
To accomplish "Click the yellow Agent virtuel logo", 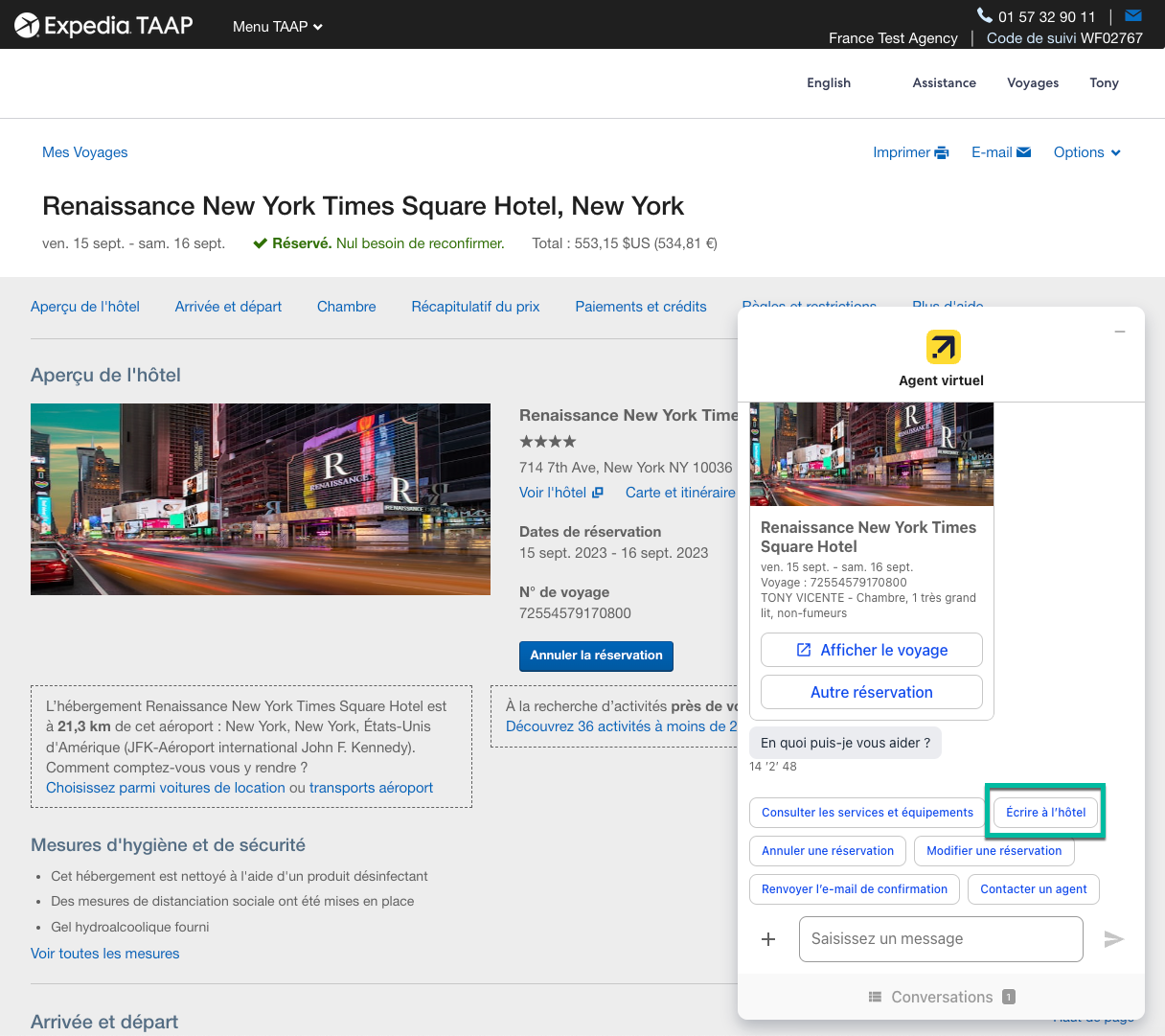I will pos(944,347).
